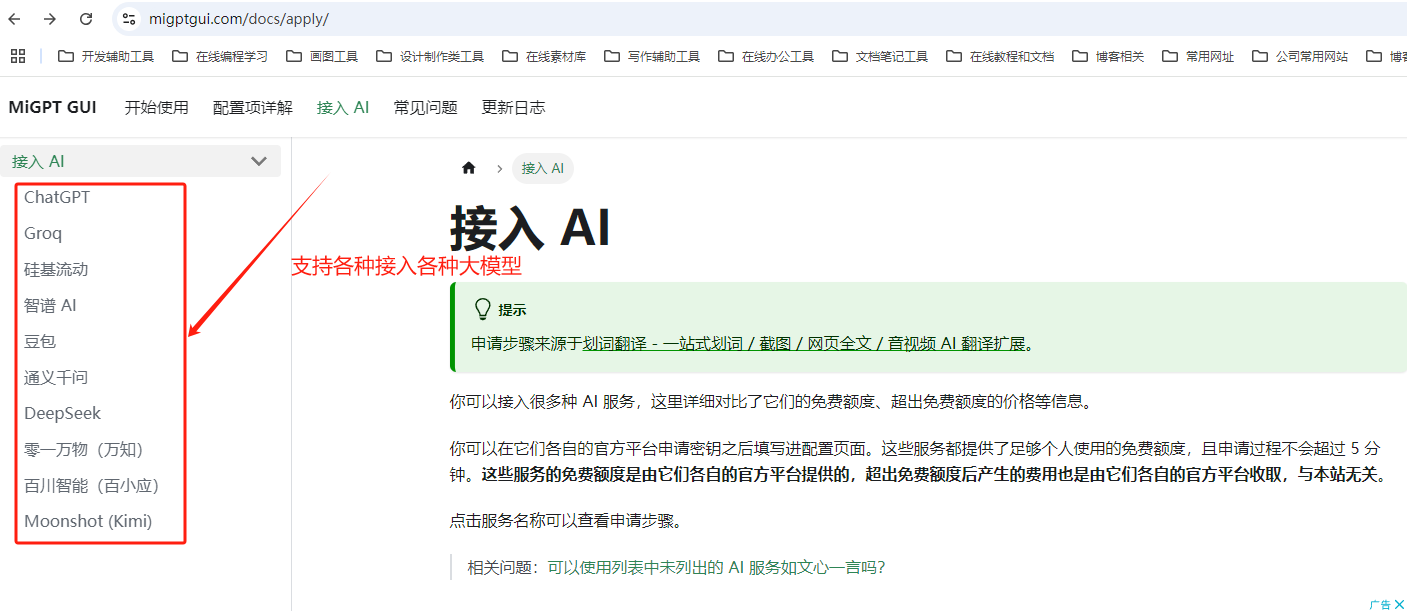
Task: Open 智谱 AI in the sidebar
Action: tap(50, 305)
